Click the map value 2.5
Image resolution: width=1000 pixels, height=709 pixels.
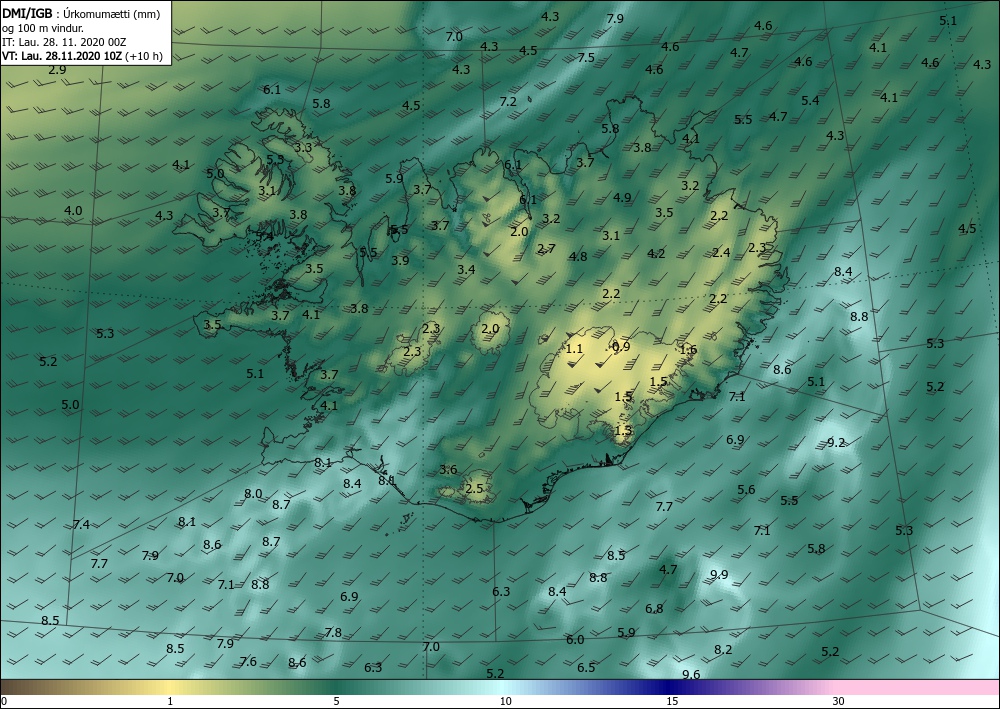474,489
